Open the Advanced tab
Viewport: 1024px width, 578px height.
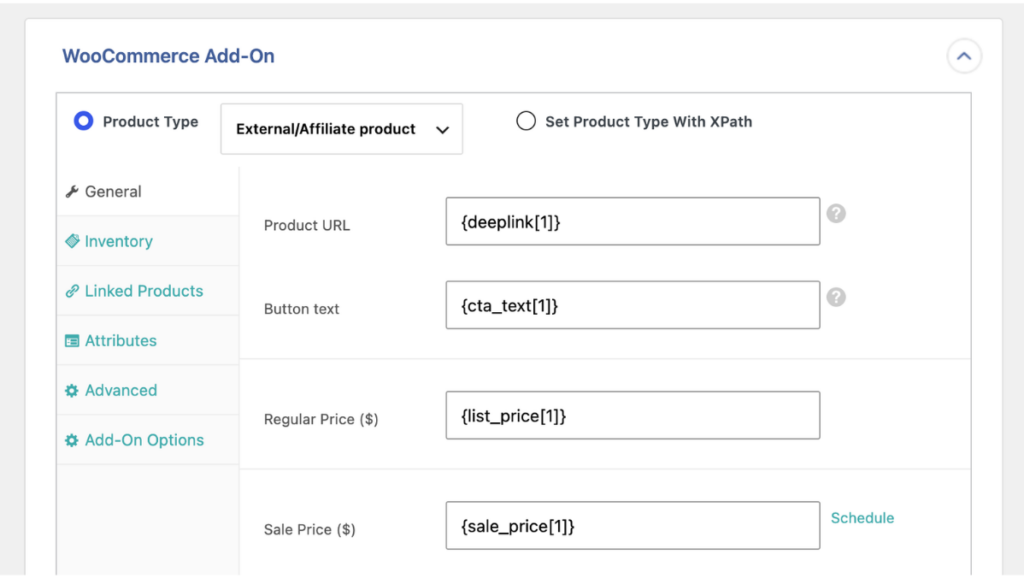click(x=148, y=390)
